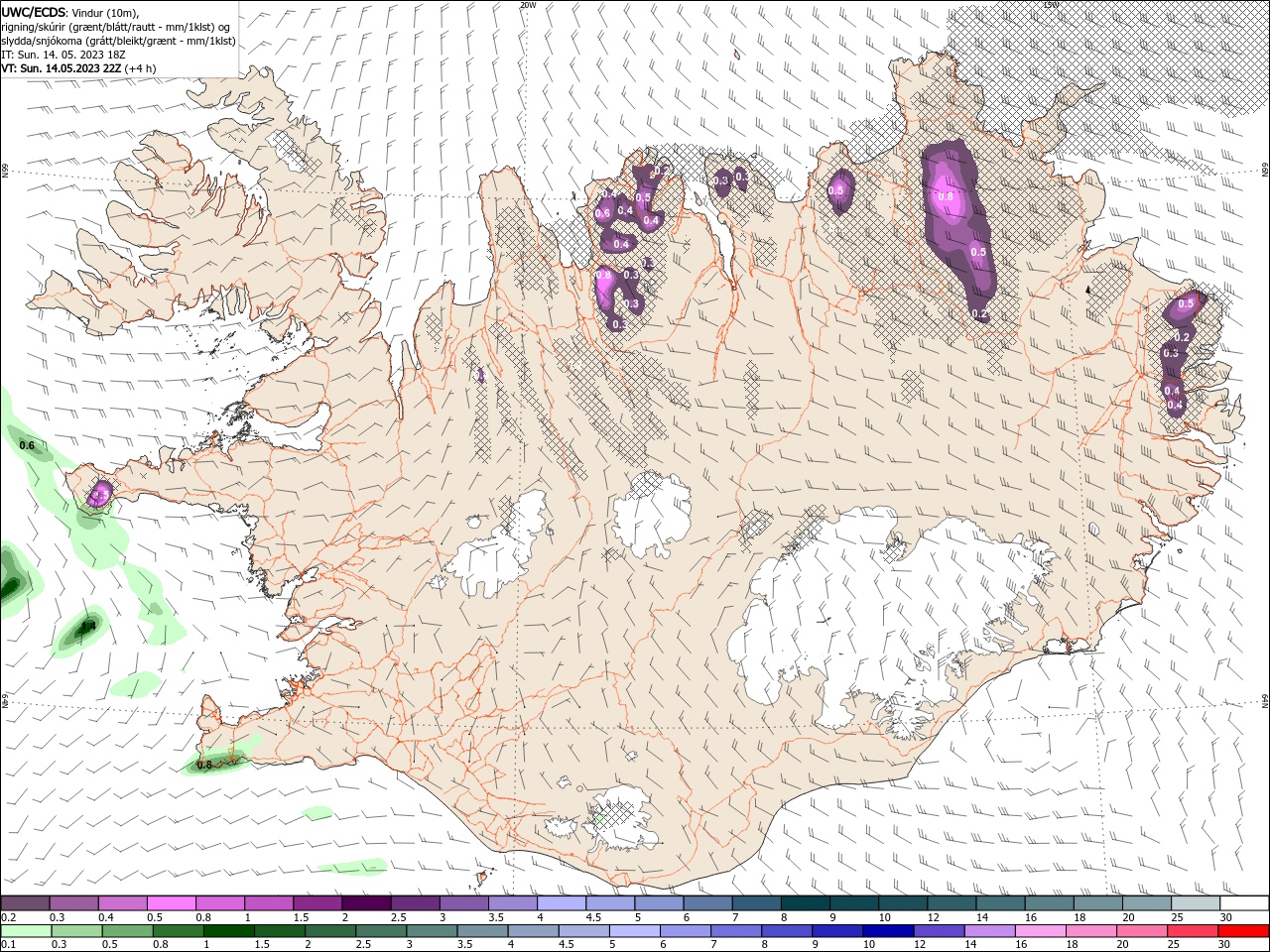
Task: Click the 0.6 rain value off the west coast
Action: click(27, 445)
